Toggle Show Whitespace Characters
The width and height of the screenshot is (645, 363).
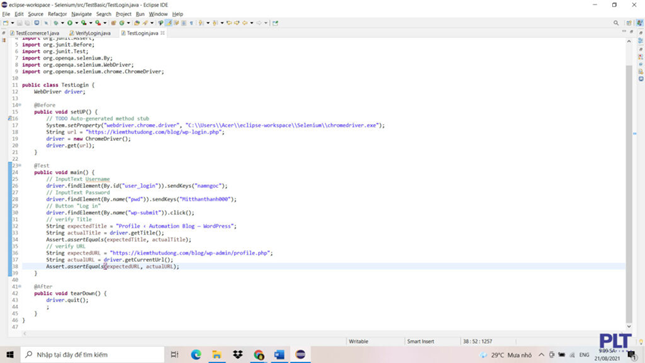point(191,23)
